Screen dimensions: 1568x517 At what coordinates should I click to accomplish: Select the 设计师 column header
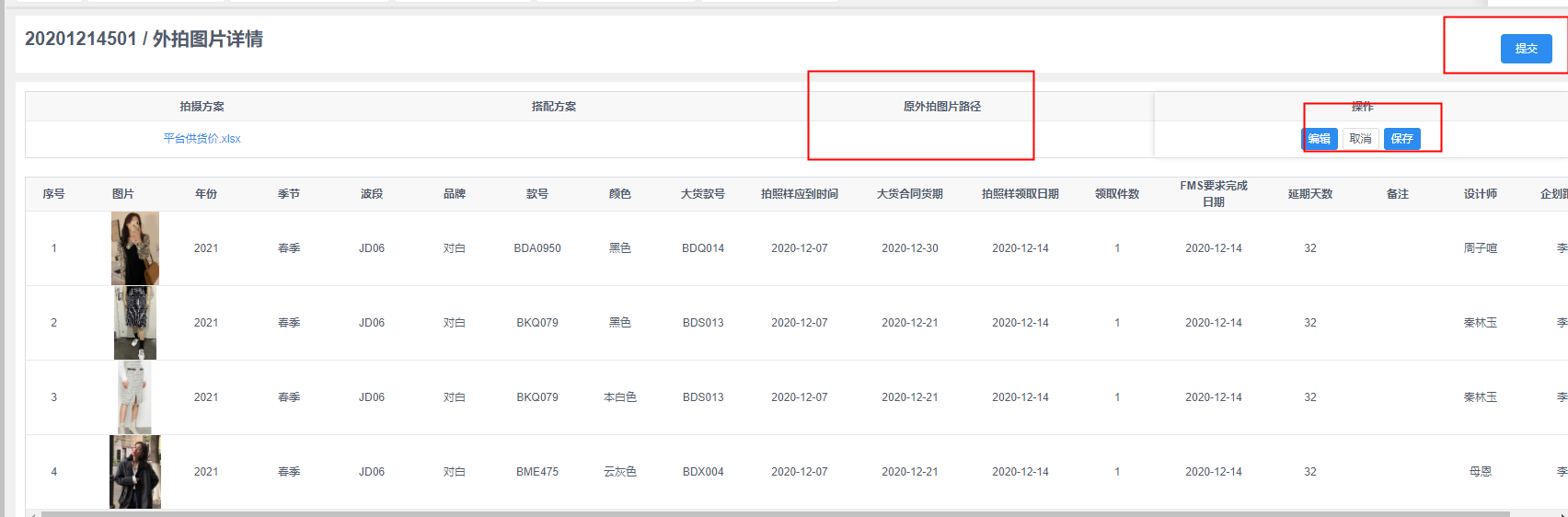(x=1480, y=194)
